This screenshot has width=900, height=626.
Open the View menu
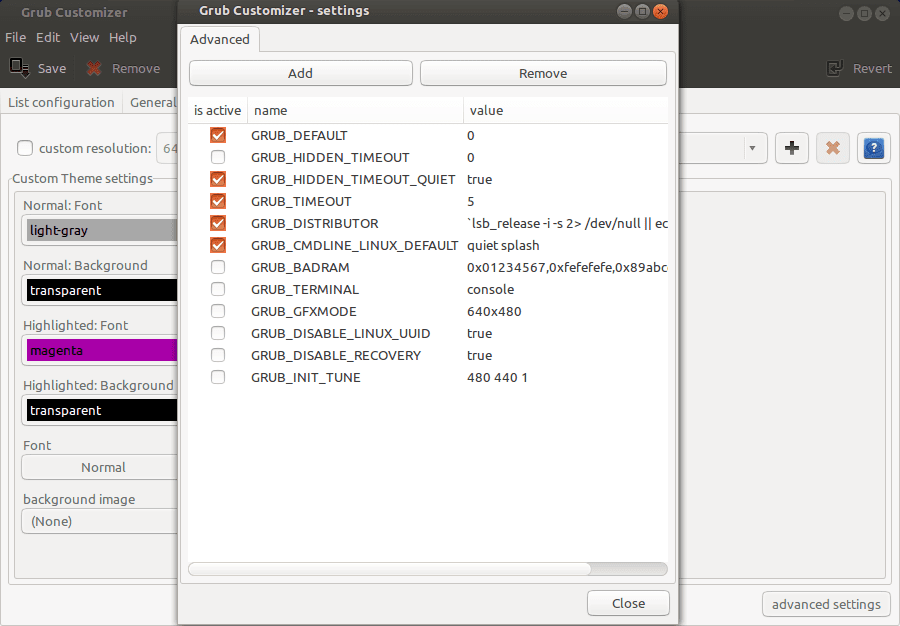tap(84, 37)
